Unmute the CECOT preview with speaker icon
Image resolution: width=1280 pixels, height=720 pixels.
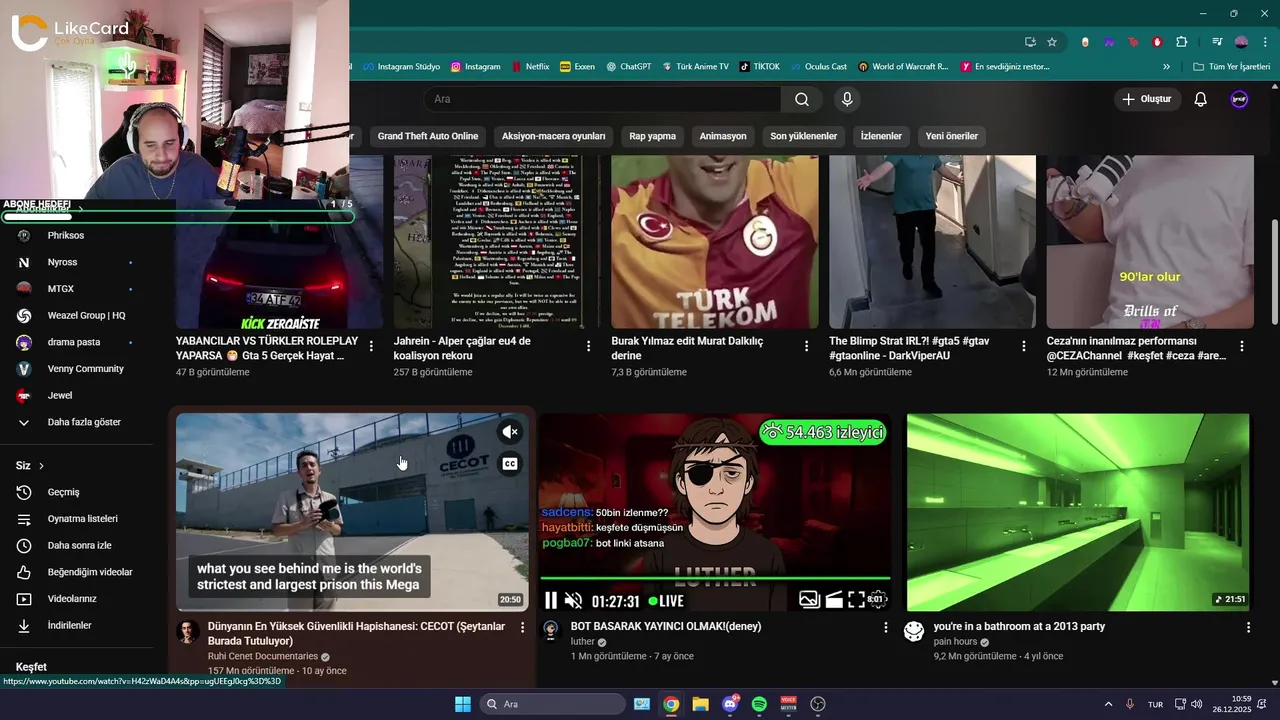click(510, 432)
